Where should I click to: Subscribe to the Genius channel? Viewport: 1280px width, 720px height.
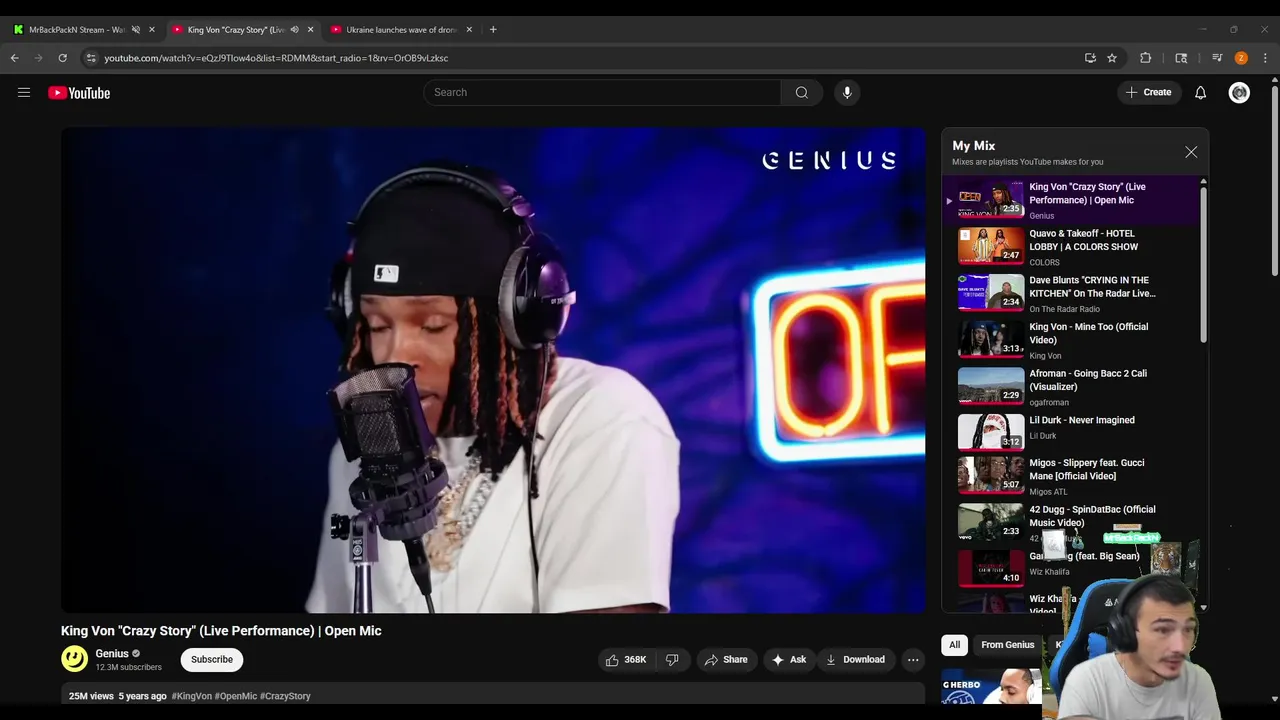(212, 660)
